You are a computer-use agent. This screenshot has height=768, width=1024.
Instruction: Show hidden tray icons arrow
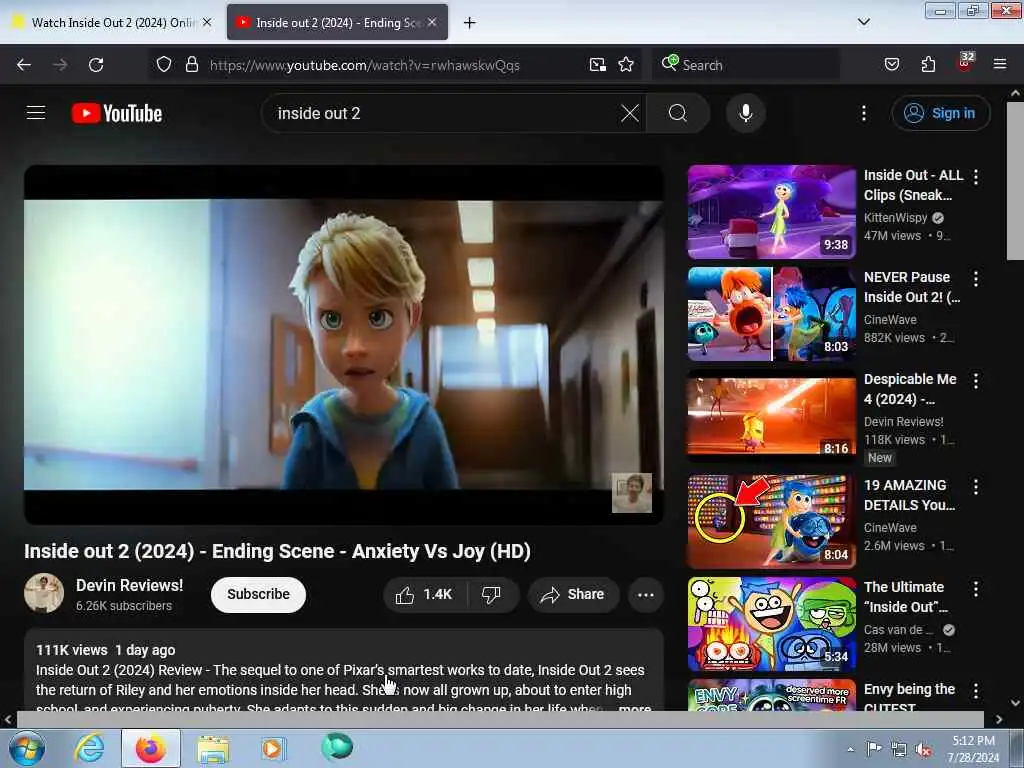[850, 749]
